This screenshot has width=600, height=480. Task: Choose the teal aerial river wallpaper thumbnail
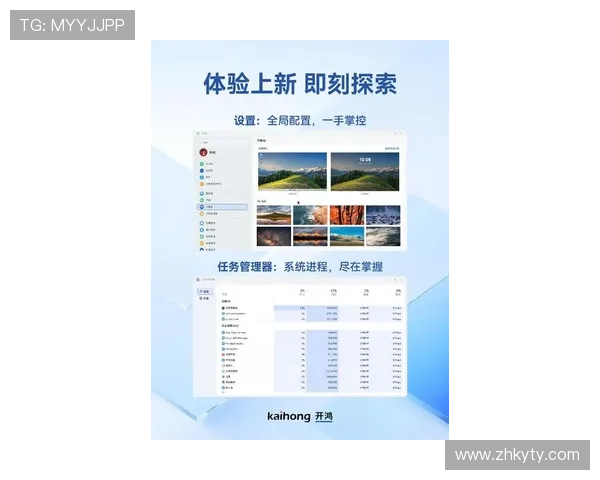pos(310,215)
